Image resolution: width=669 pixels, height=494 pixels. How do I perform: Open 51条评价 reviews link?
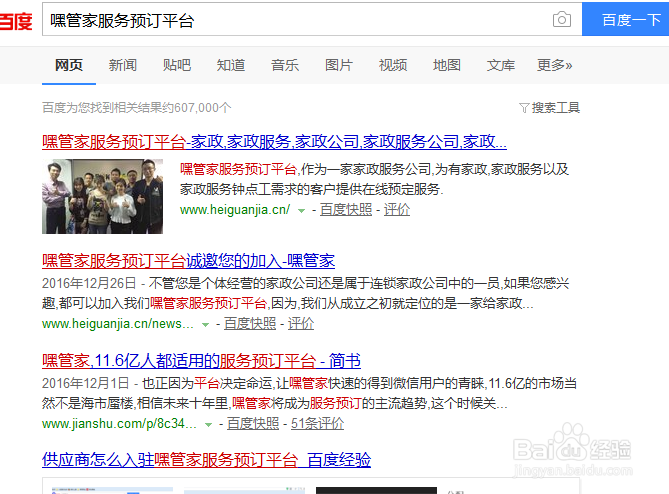click(317, 424)
